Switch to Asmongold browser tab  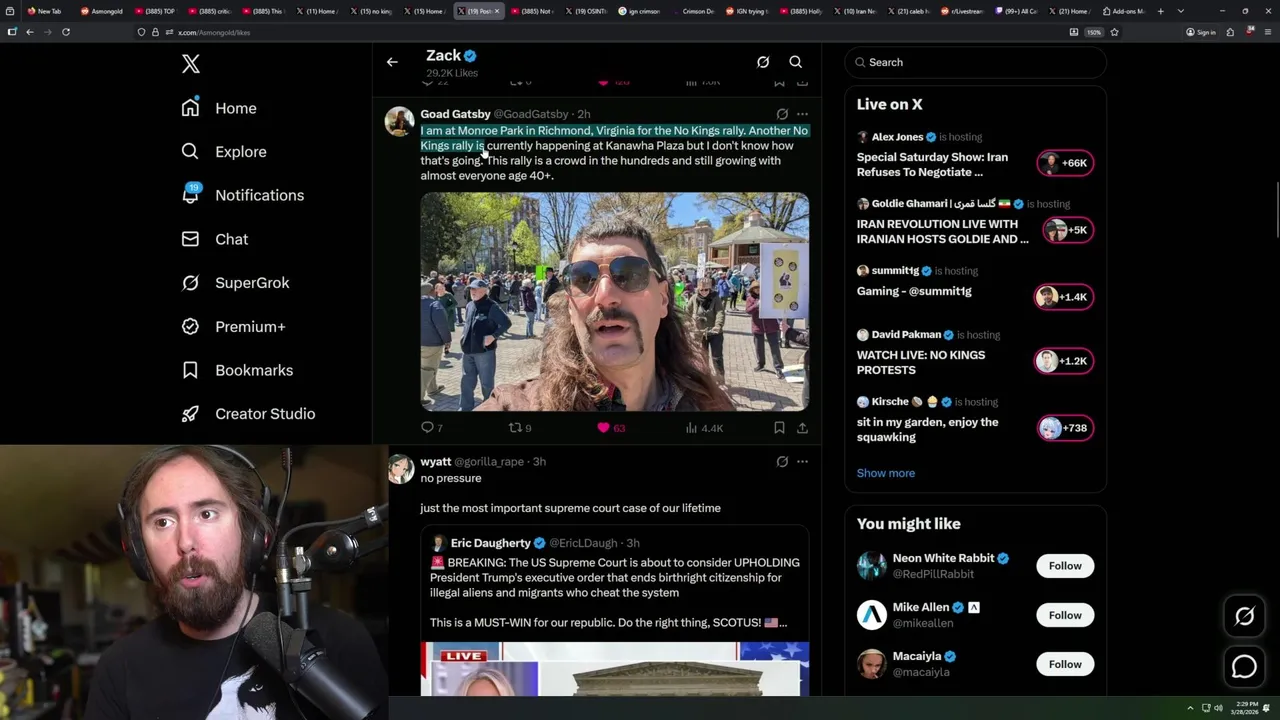coord(101,11)
